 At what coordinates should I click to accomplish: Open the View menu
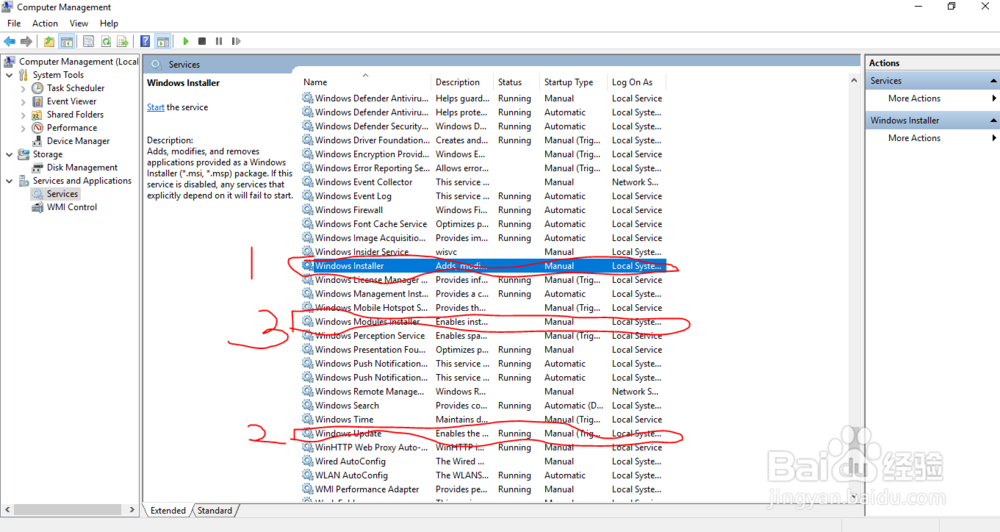pos(79,24)
